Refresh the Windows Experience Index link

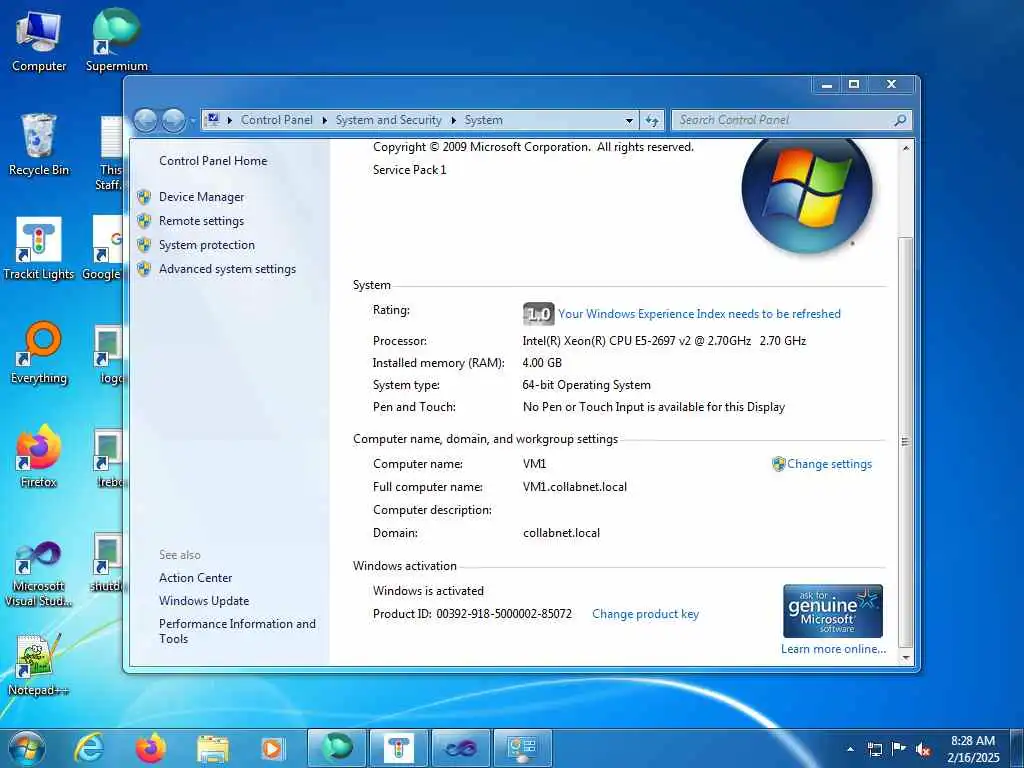tap(699, 314)
